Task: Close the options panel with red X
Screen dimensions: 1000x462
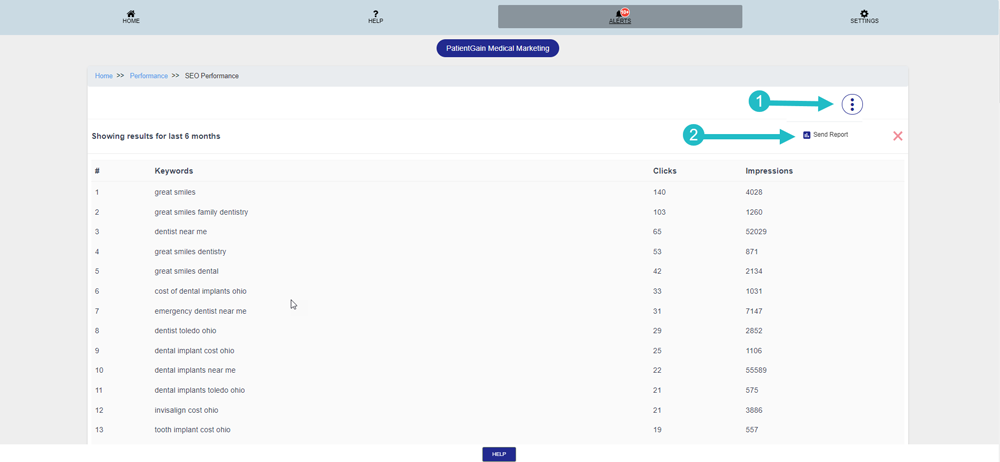Action: click(x=898, y=136)
